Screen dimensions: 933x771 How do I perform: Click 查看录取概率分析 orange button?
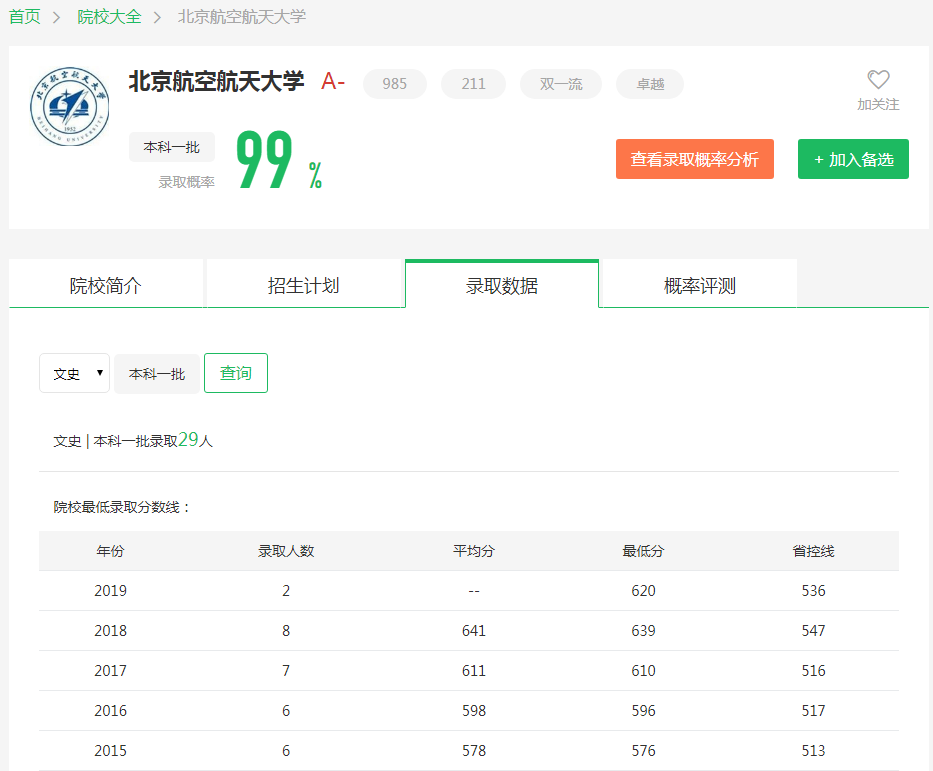click(695, 159)
